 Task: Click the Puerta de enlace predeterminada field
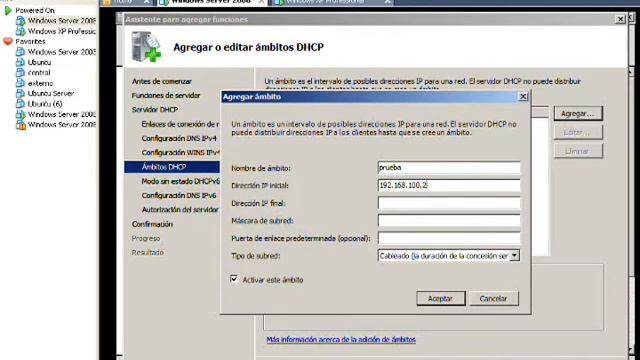[x=449, y=238]
